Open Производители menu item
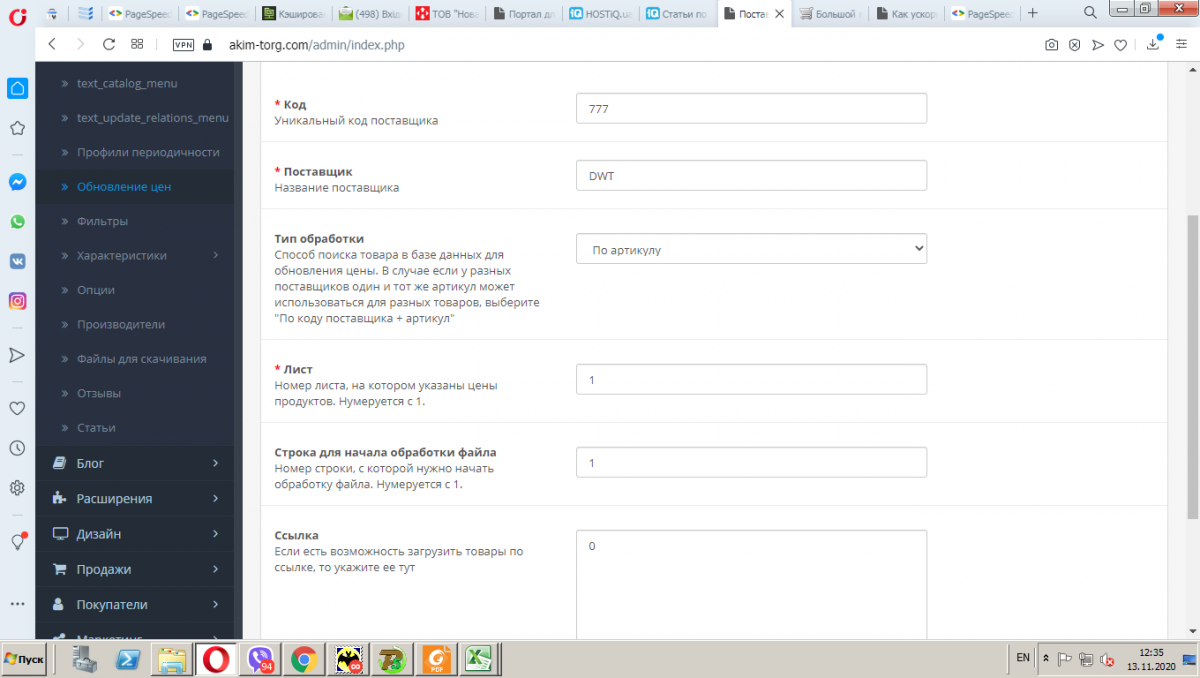 tap(121, 324)
